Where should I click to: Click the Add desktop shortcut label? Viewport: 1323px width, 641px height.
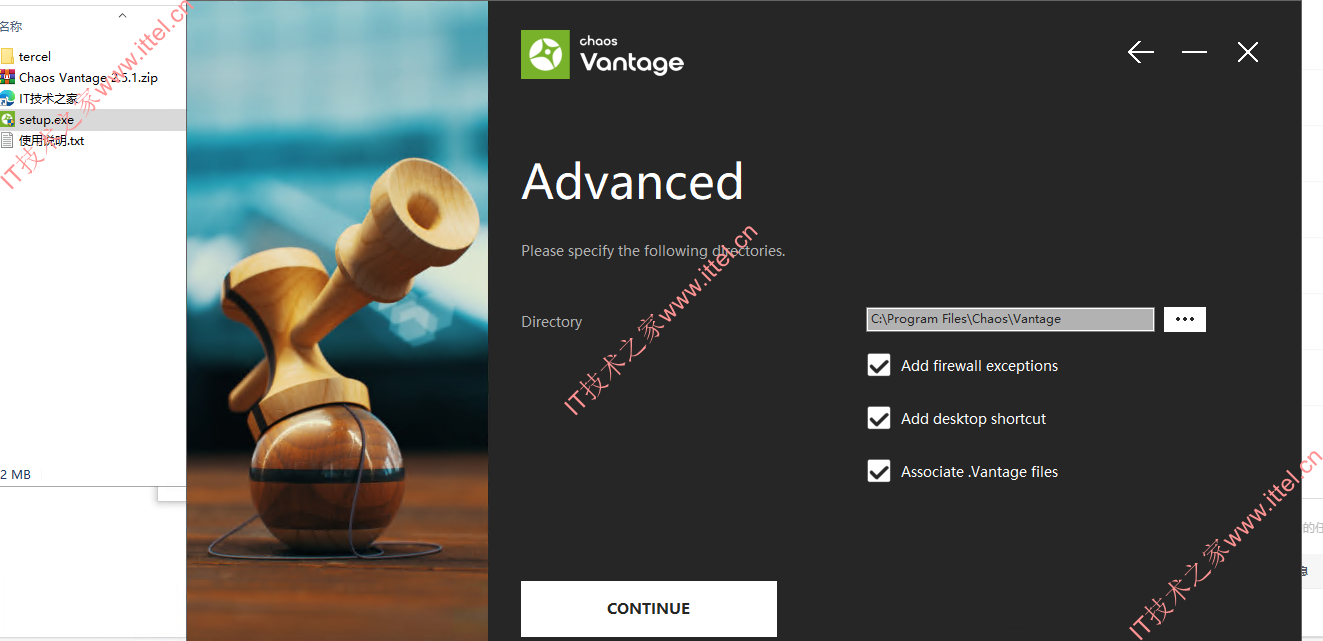point(973,419)
